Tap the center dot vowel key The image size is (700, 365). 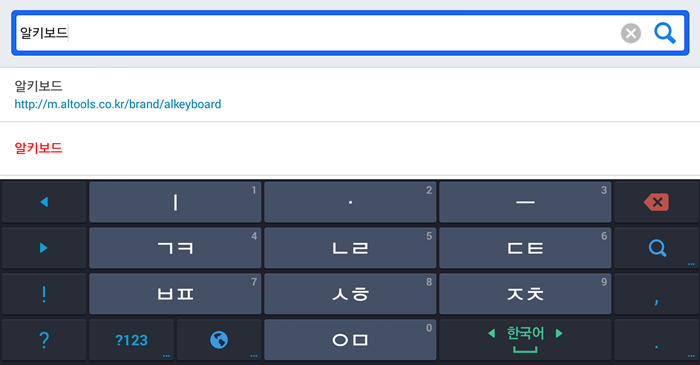click(x=350, y=202)
